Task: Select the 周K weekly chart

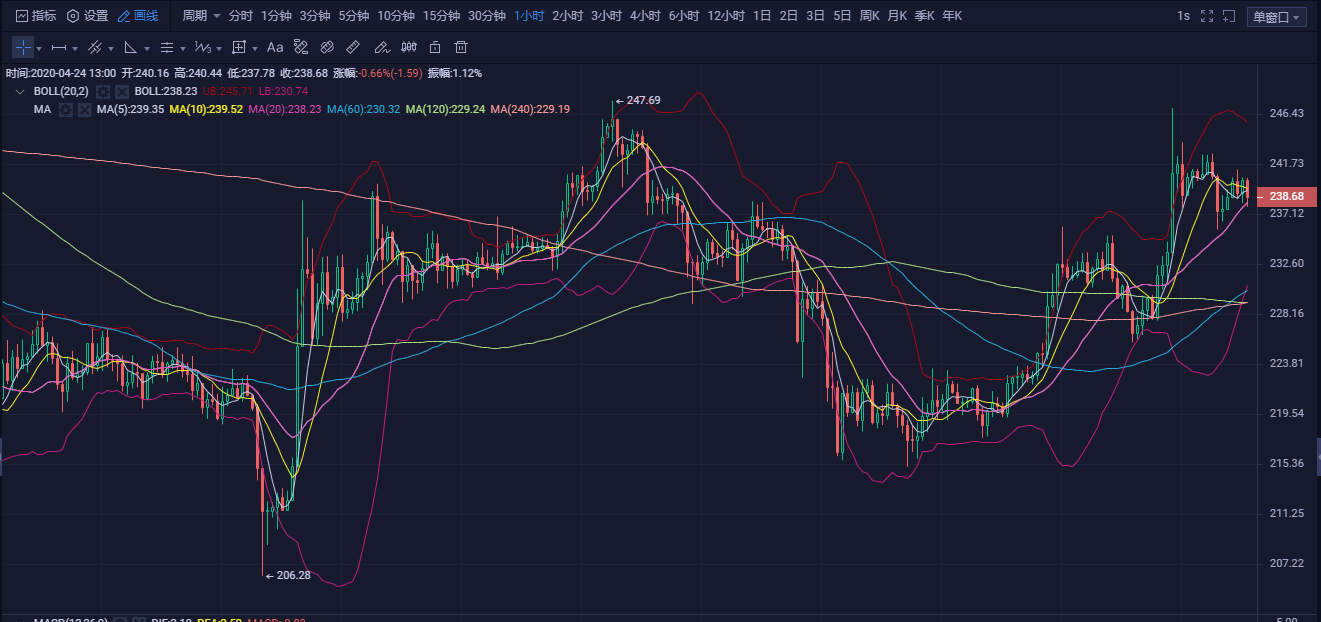Action: [x=870, y=16]
